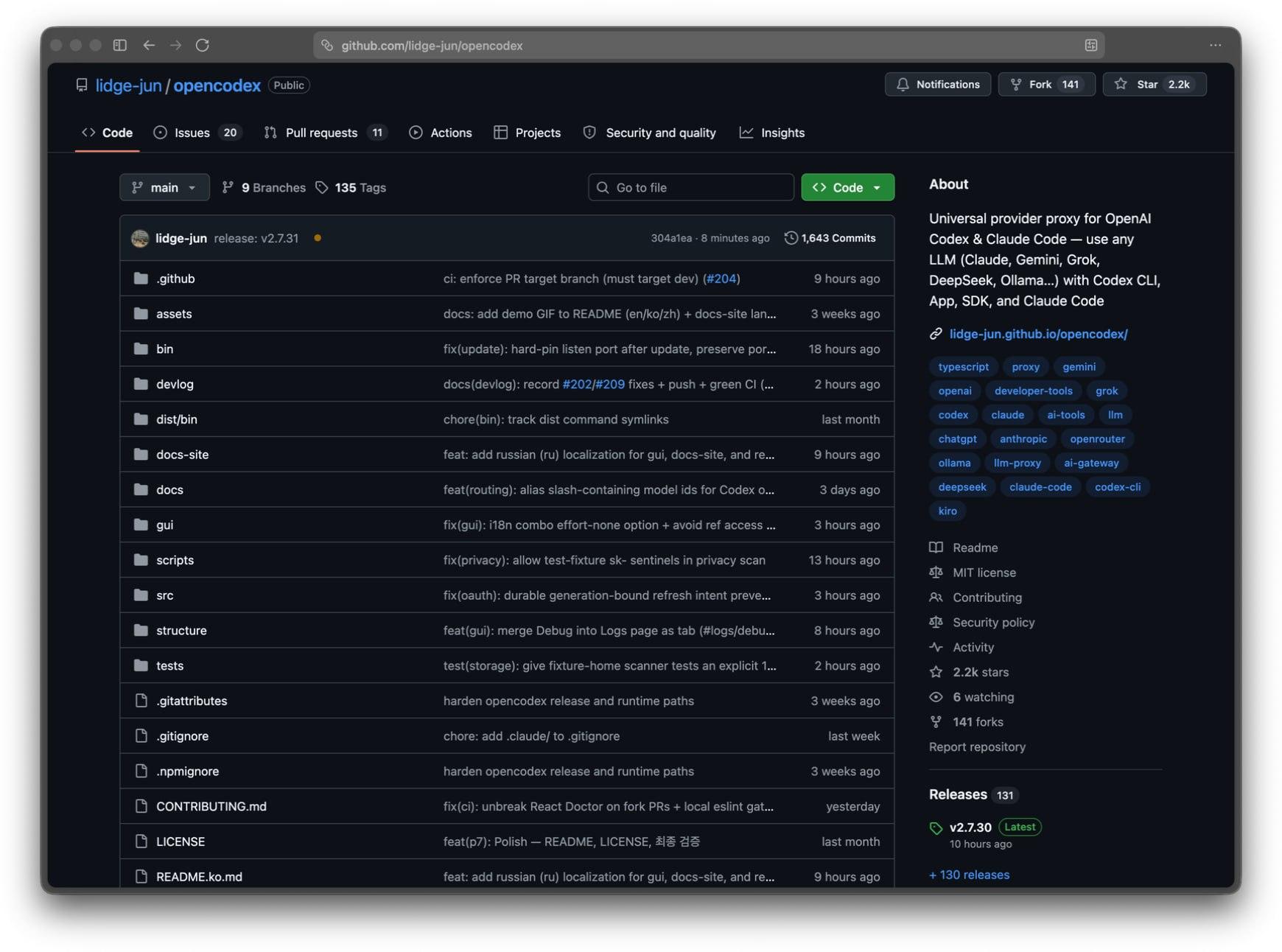Open the Pull requests tab
This screenshot has width=1282, height=952.
[325, 133]
